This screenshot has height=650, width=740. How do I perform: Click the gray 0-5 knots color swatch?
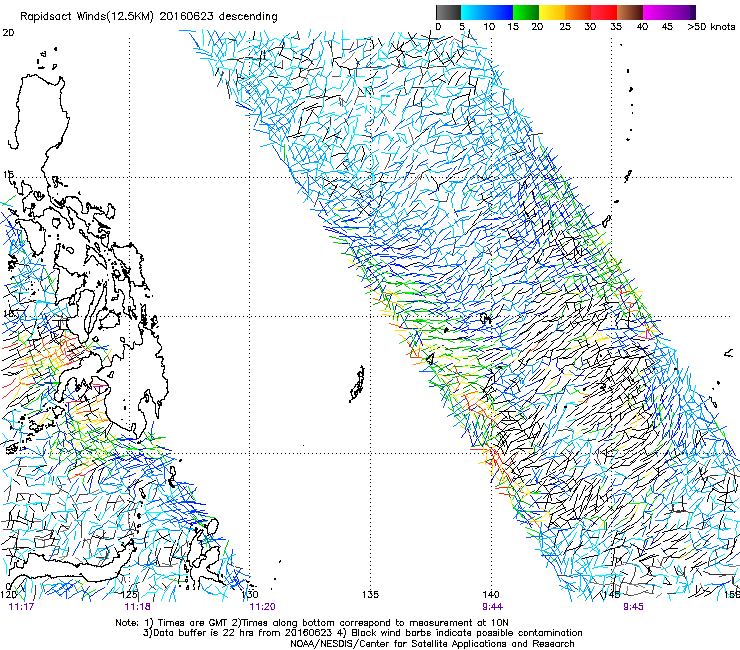pyautogui.click(x=448, y=12)
